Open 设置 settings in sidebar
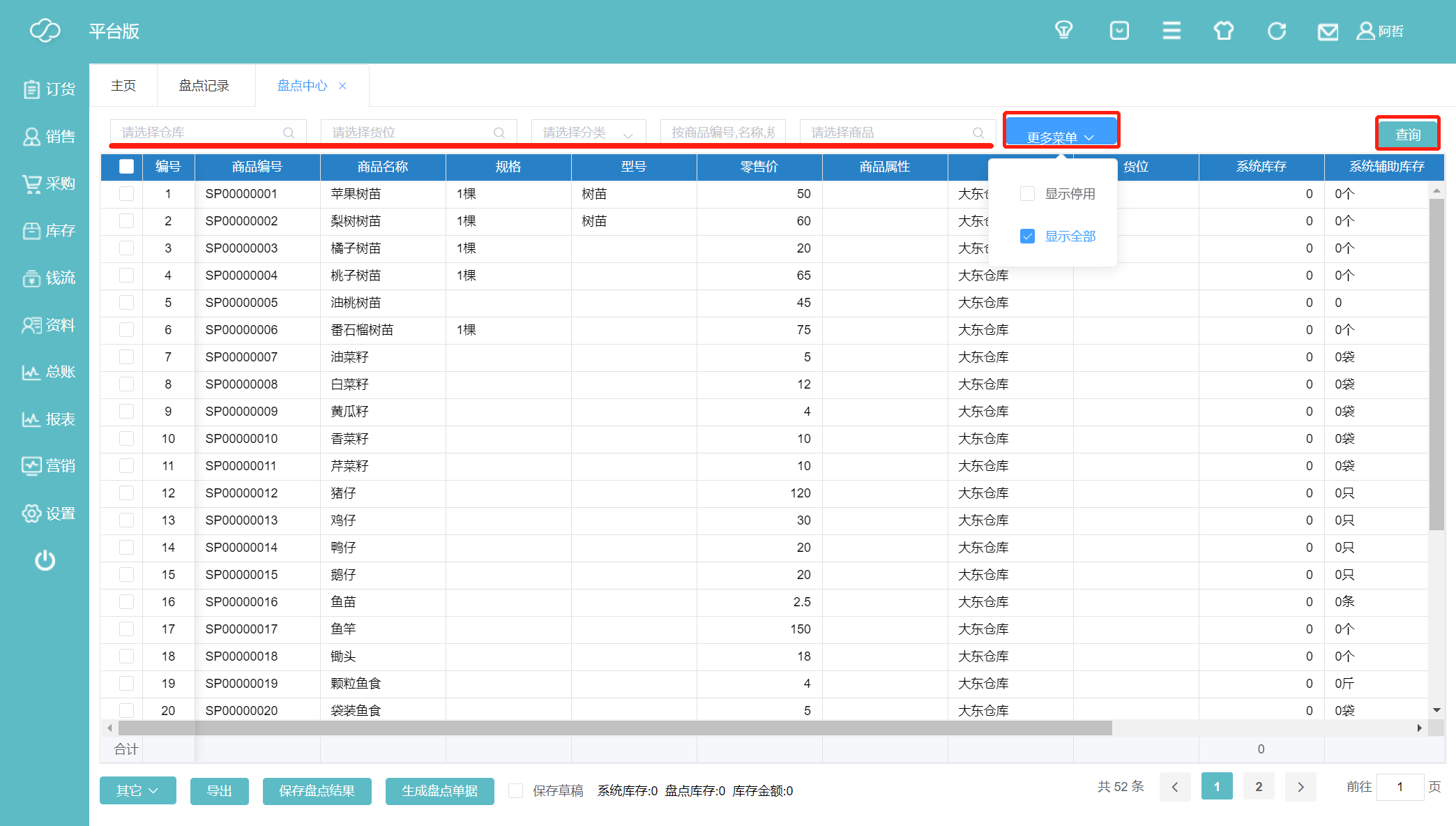The height and width of the screenshot is (826, 1456). [49, 513]
